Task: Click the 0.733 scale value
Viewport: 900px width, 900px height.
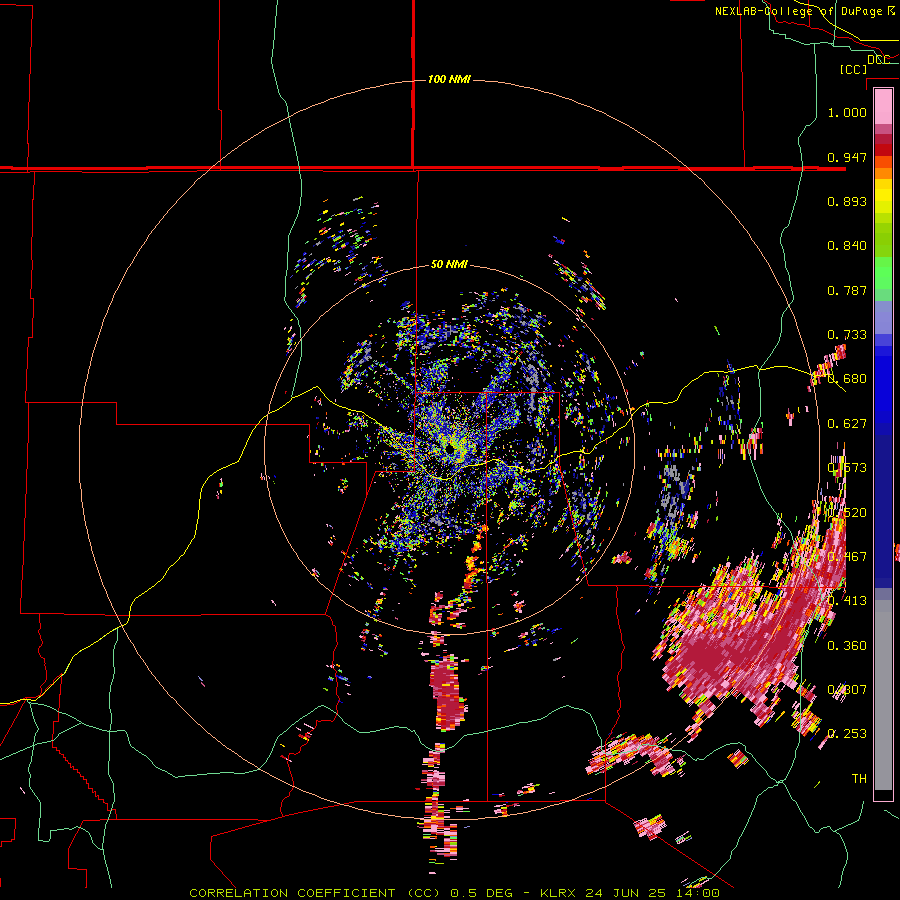Action: point(847,335)
